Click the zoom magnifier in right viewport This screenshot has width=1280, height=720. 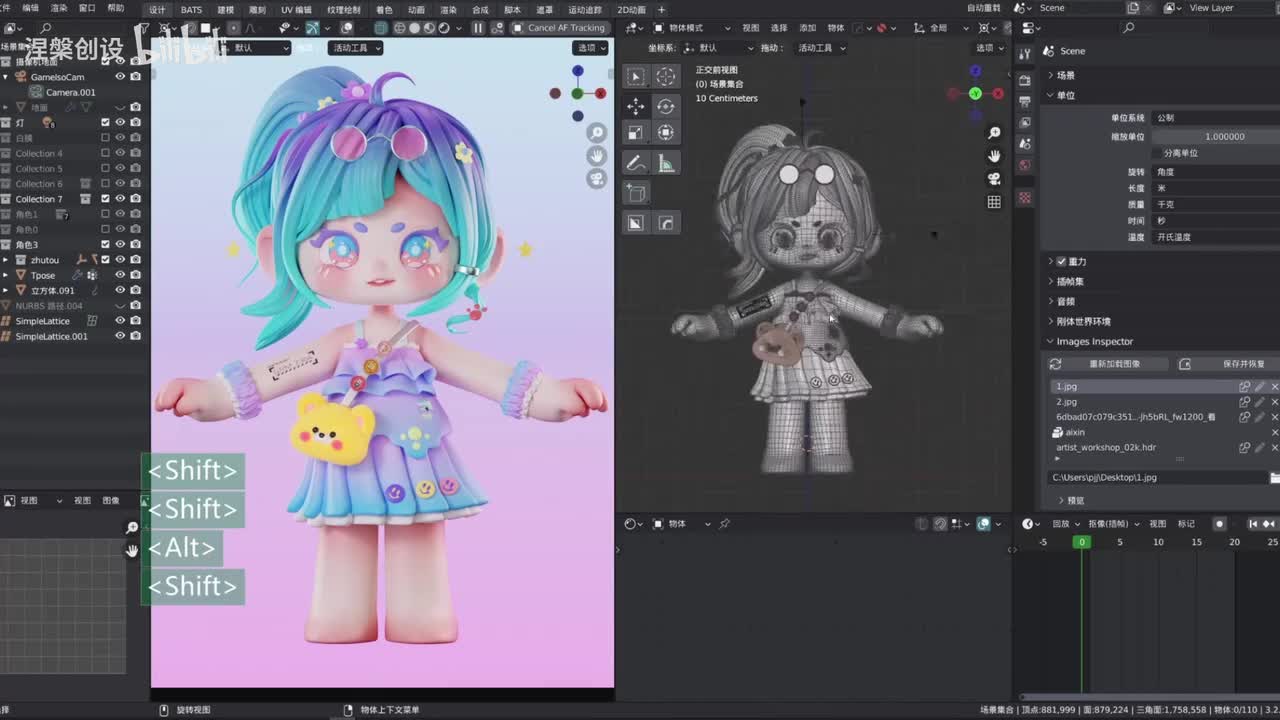(994, 133)
